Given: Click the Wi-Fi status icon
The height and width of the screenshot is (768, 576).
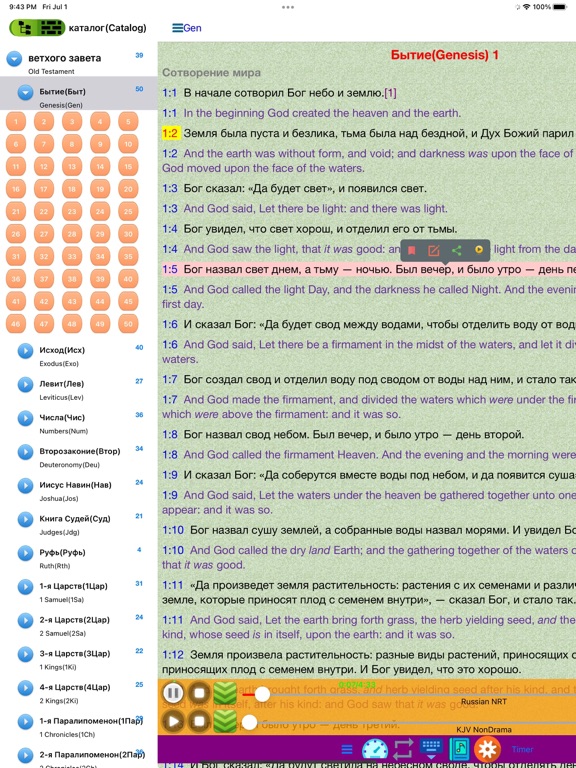Looking at the screenshot, I should (527, 7).
